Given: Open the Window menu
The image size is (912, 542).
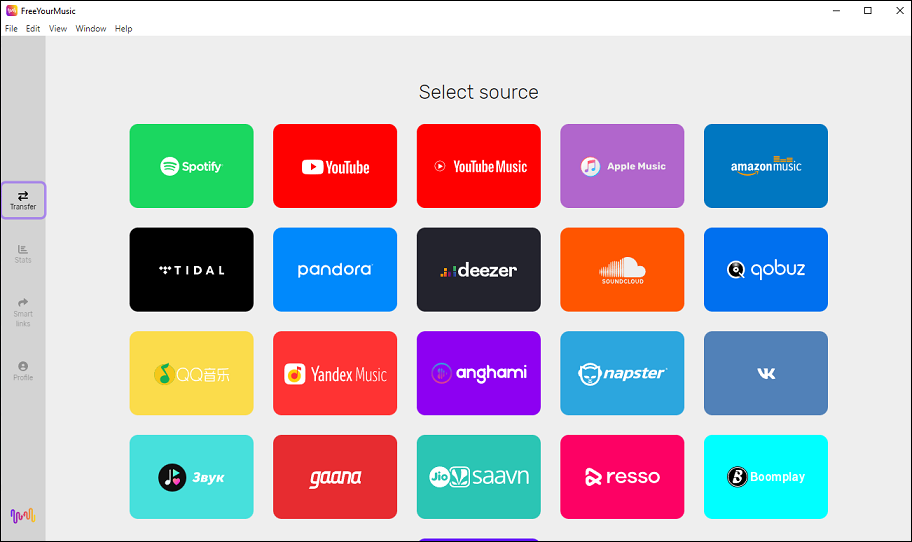Looking at the screenshot, I should (x=91, y=28).
